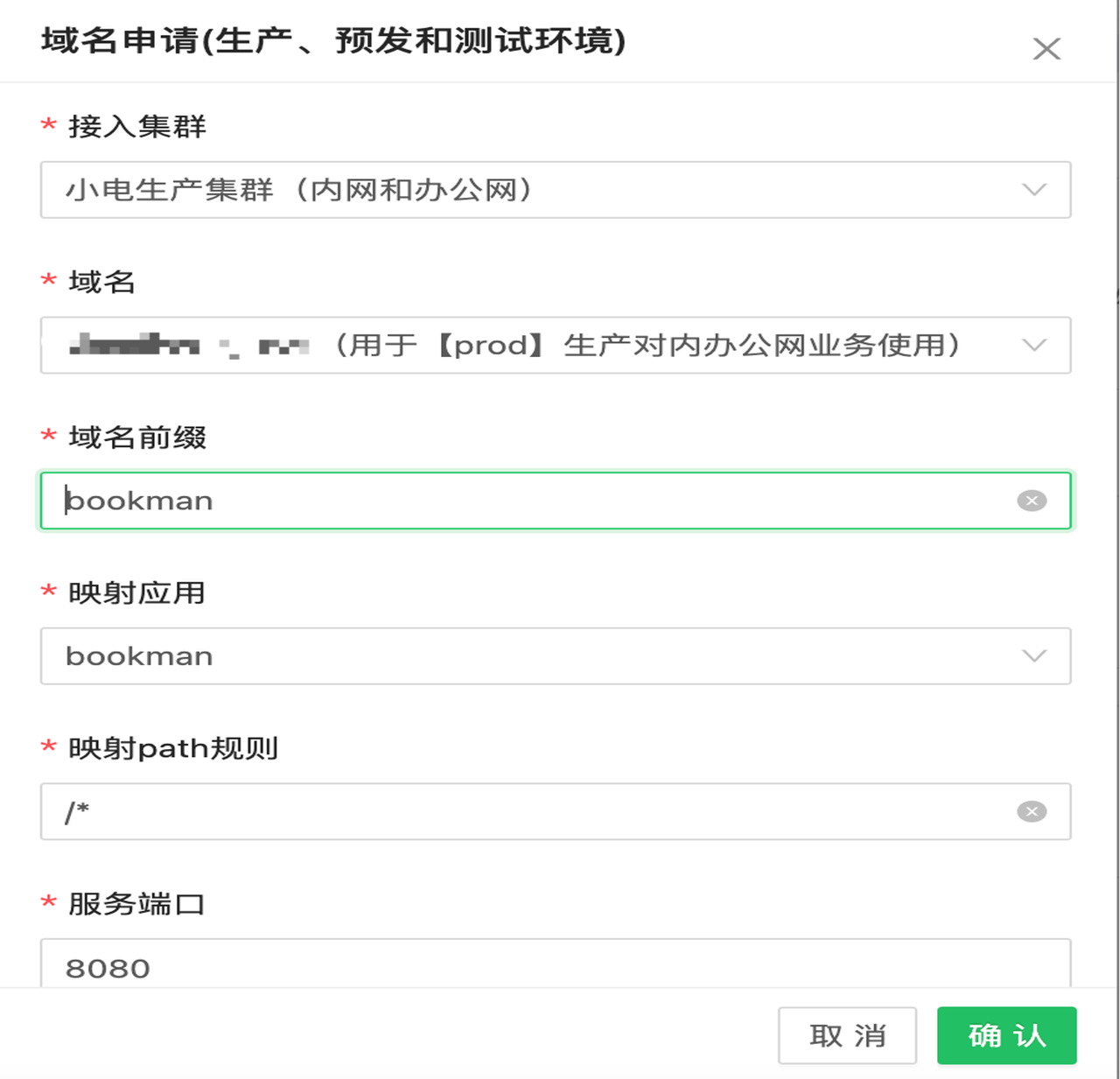Click the chevron in the 域名 select

point(1034,346)
